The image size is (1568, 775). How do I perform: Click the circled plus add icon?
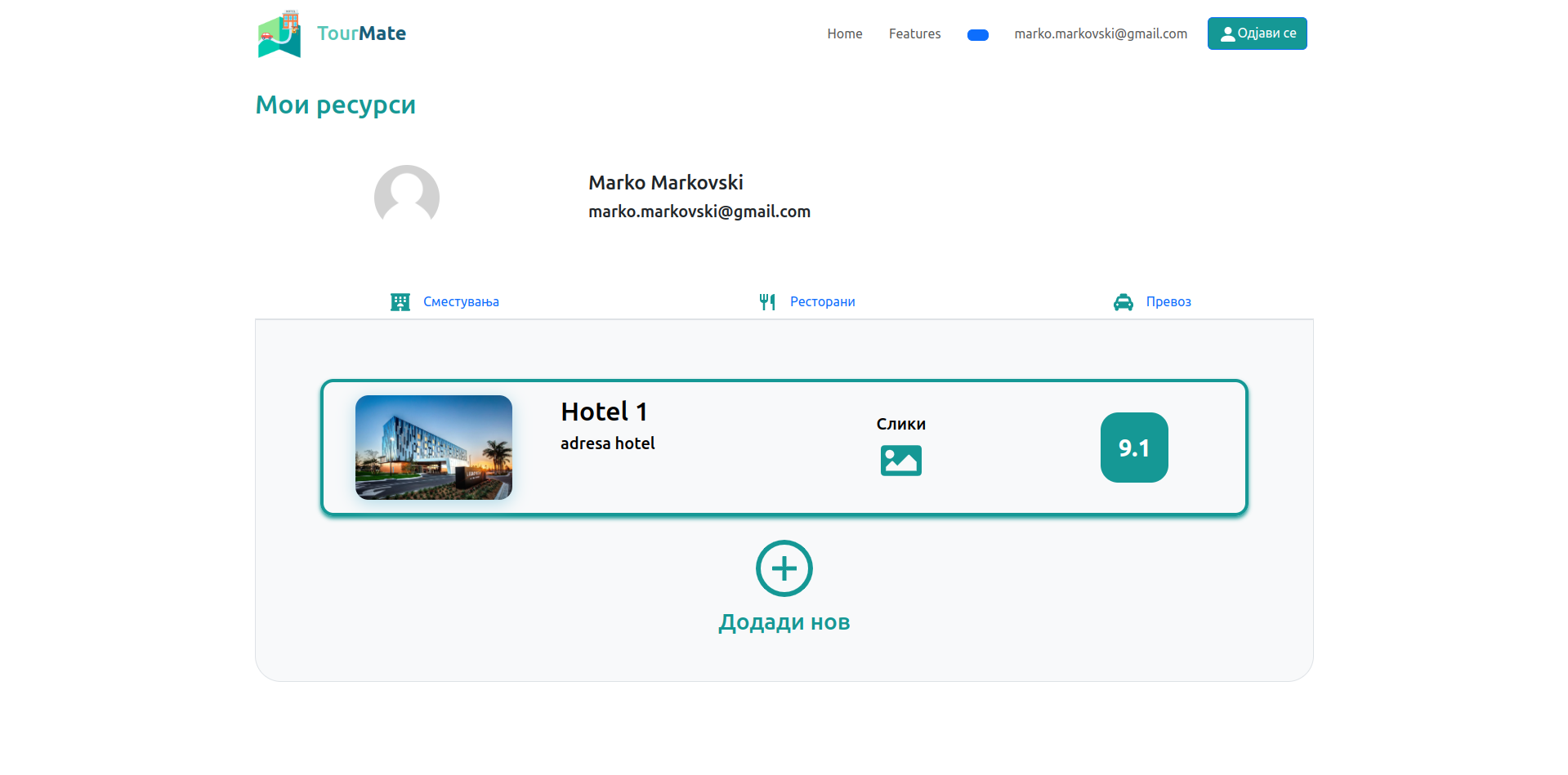tap(784, 568)
